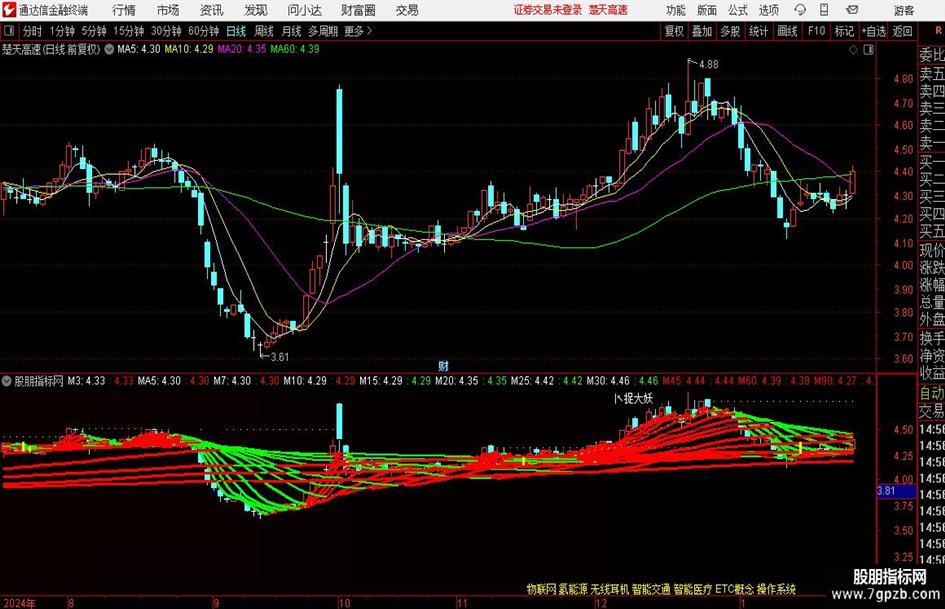Image resolution: width=945 pixels, height=609 pixels.
Task: Select the 30分钟 period
Action: (166, 31)
